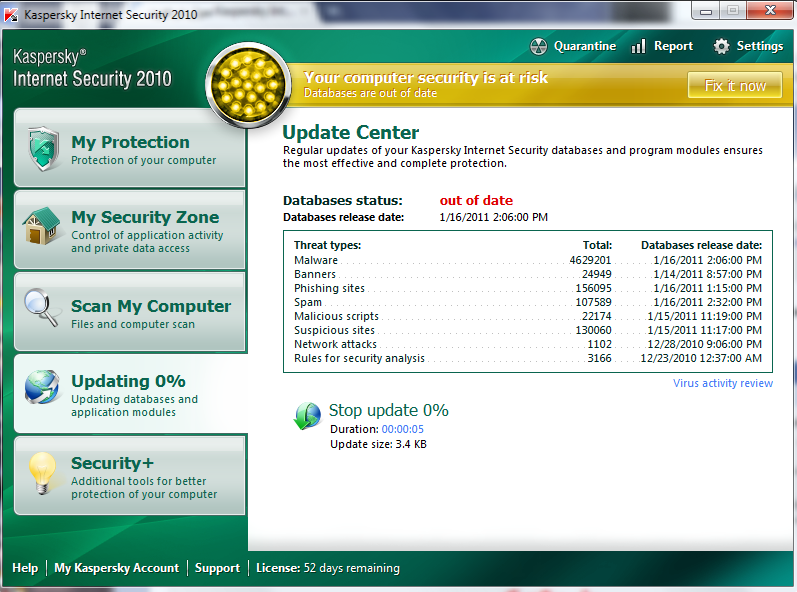Click the Malicious scripts row label
The width and height of the screenshot is (797, 592).
(336, 317)
